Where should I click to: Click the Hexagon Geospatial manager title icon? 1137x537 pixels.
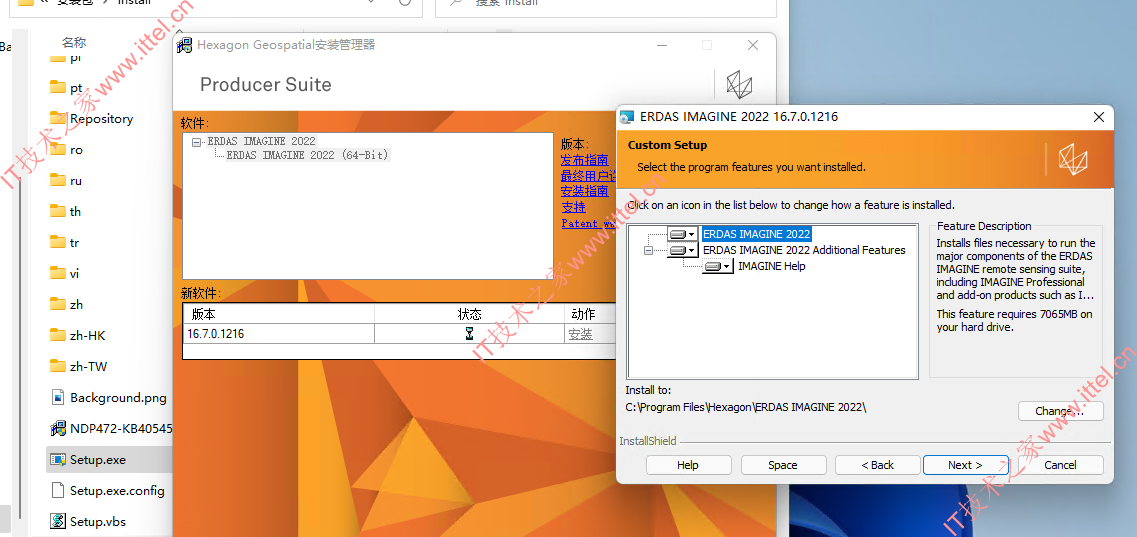point(185,45)
